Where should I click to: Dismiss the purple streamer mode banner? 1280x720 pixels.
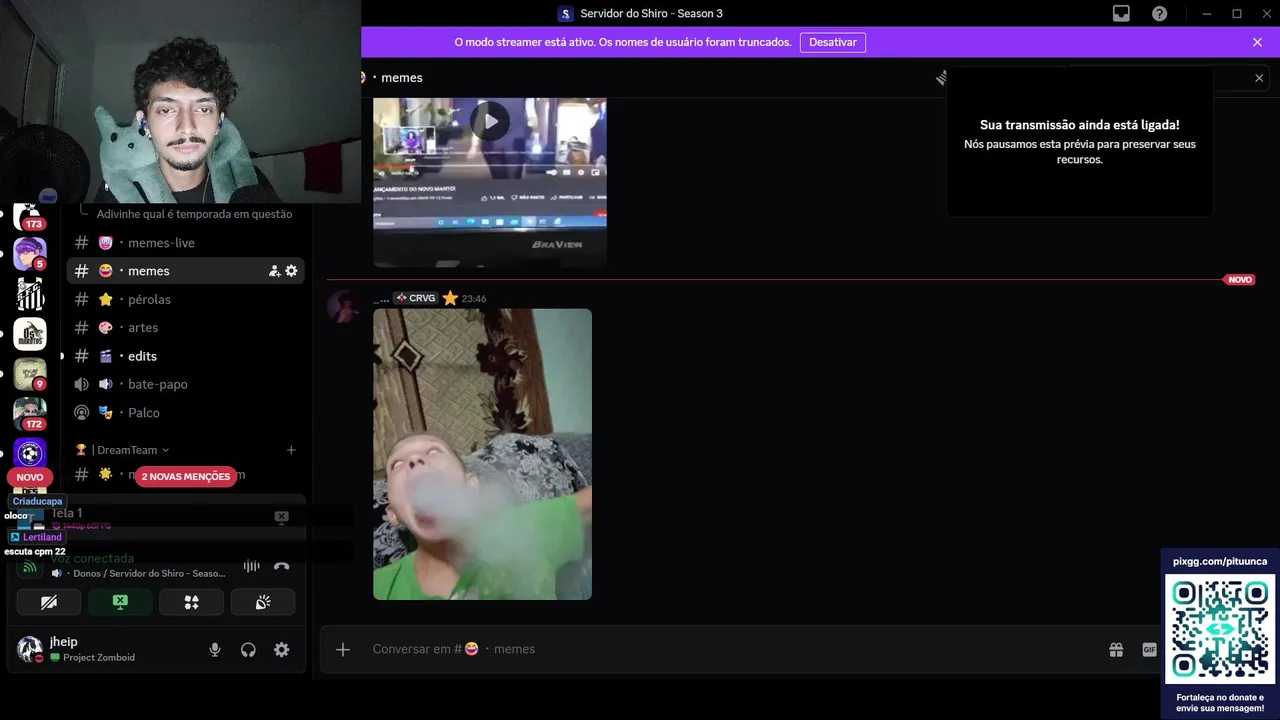point(1257,42)
